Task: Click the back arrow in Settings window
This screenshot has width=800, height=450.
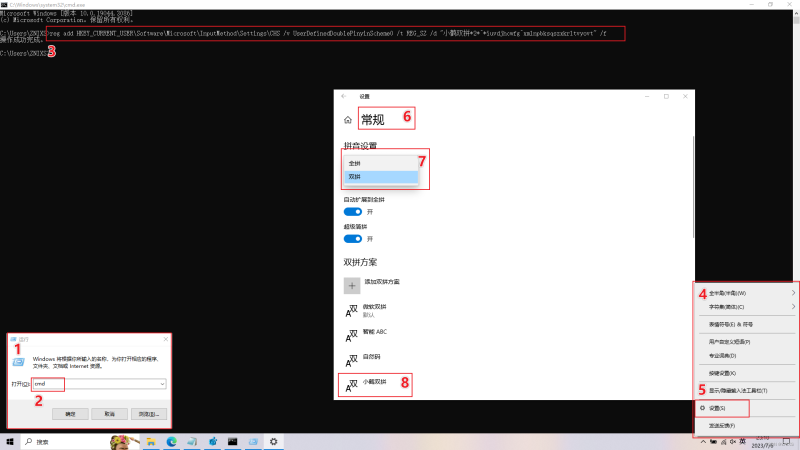Action: [x=344, y=96]
